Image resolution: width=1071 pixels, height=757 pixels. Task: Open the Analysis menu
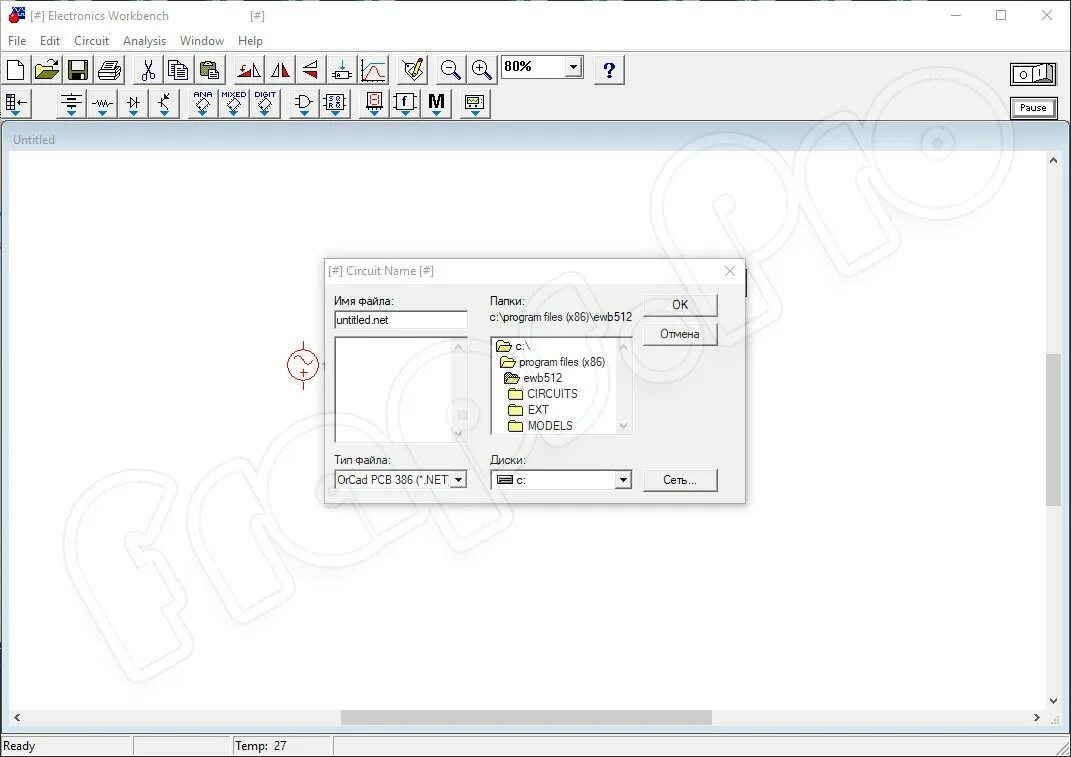click(144, 41)
